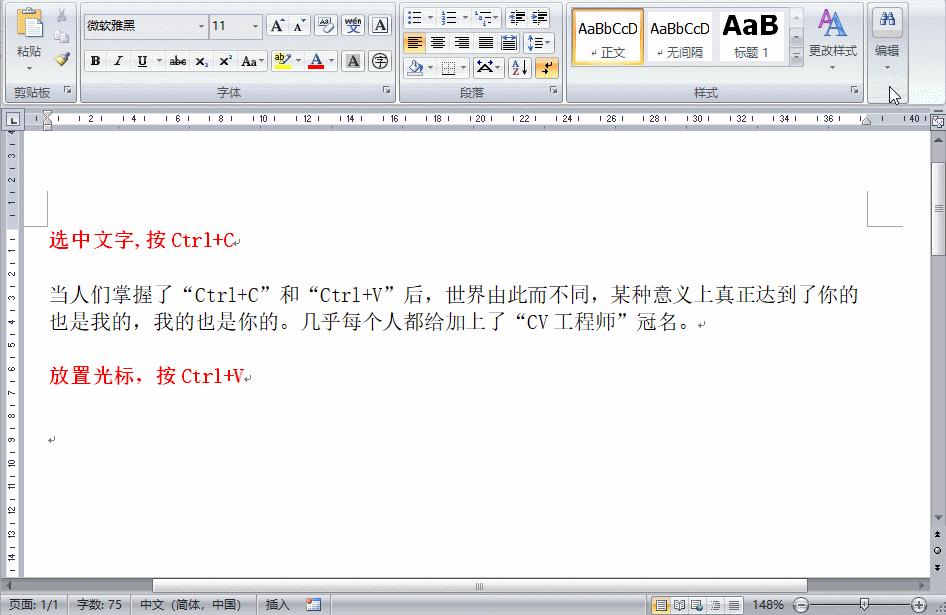
Task: Apply the text highlight color
Action: point(281,62)
